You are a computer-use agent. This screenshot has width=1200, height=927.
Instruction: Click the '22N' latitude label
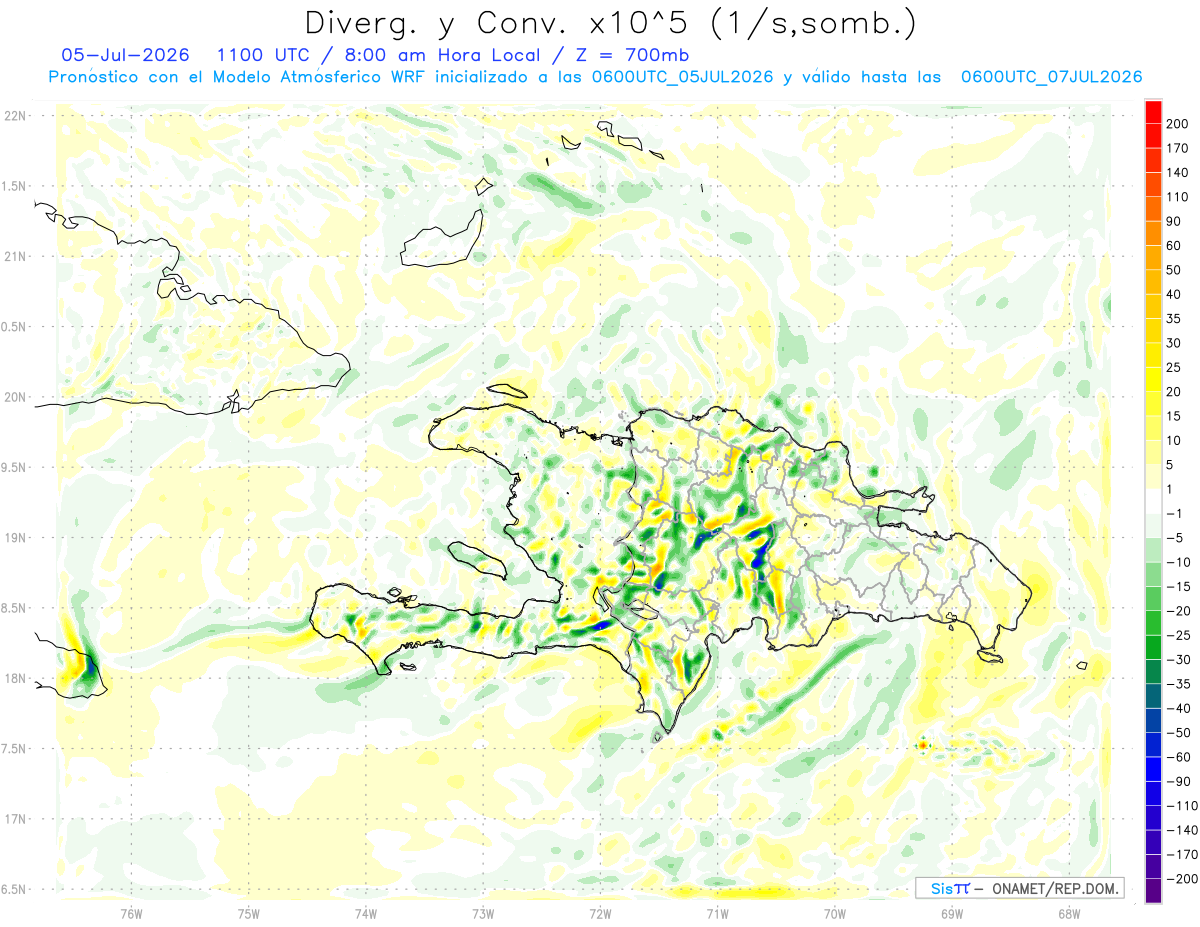pos(15,116)
